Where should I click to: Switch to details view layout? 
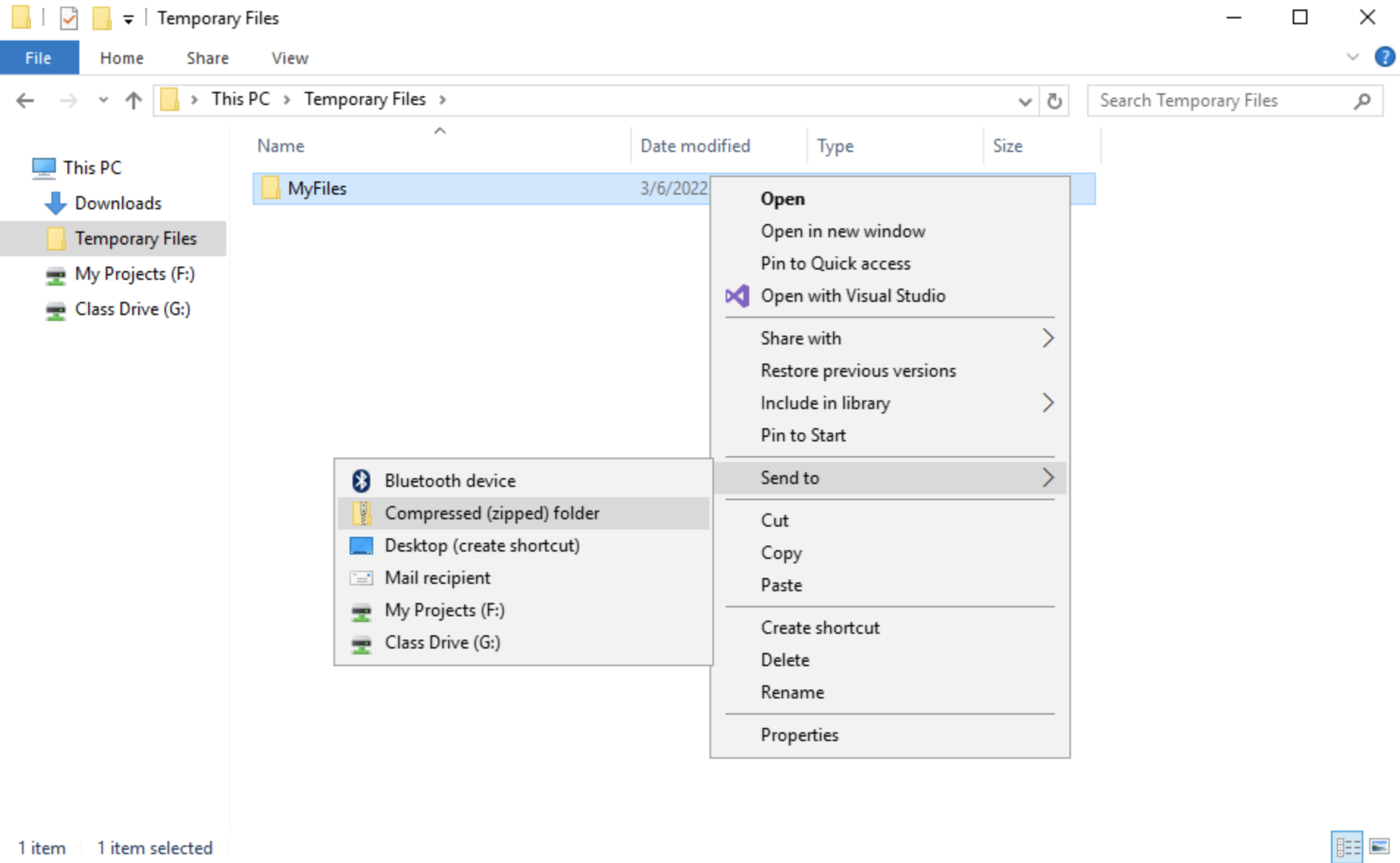pos(1347,847)
